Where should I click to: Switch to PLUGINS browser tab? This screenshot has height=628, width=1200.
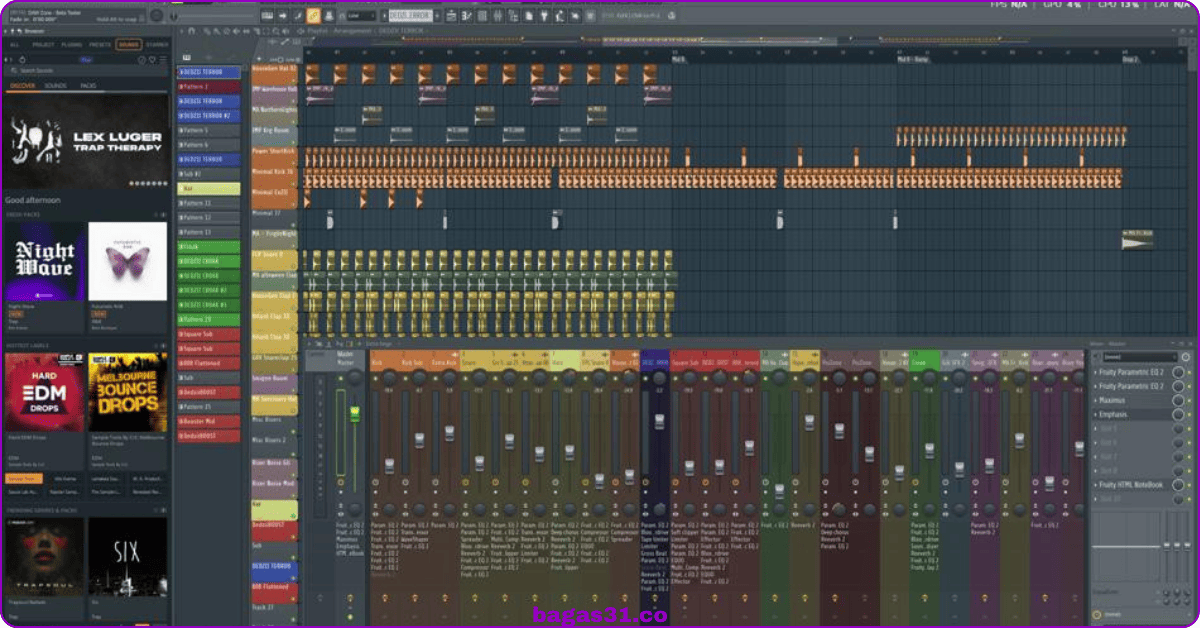pos(72,45)
